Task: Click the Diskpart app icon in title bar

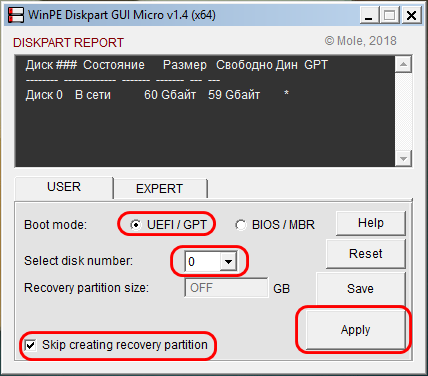Action: (16, 15)
